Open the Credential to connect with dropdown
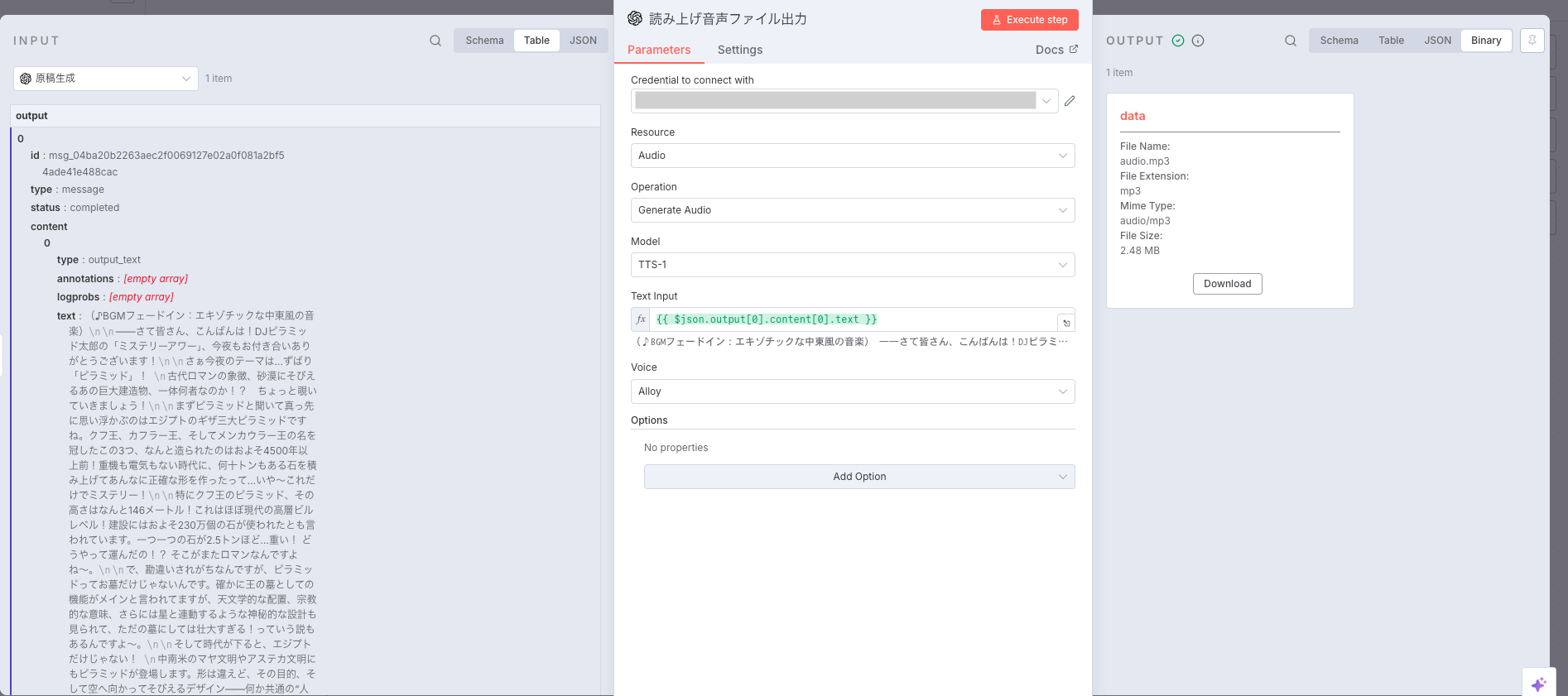Viewport: 1568px width, 696px height. 844,101
